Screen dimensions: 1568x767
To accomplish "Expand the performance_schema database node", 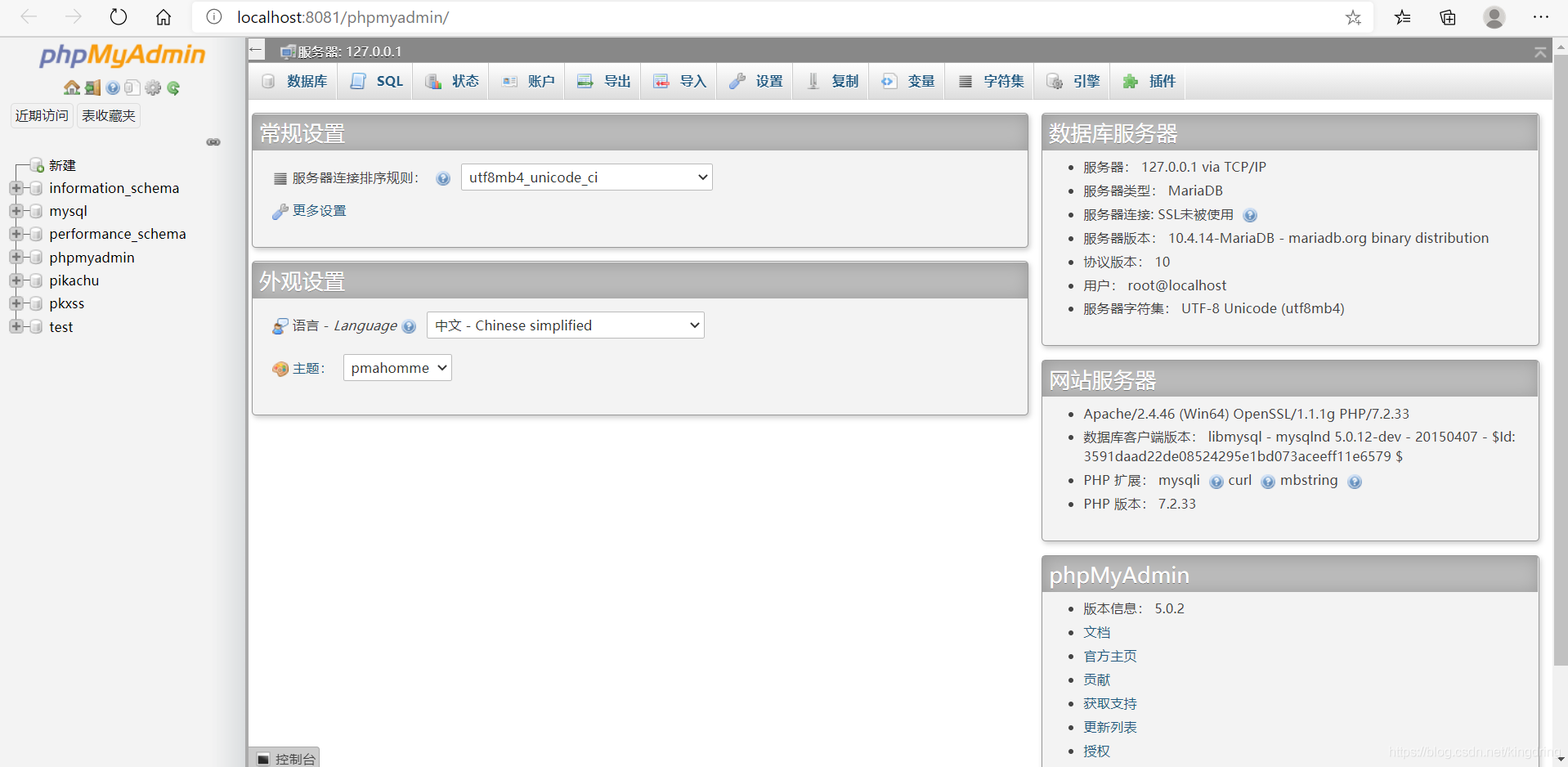I will [x=16, y=234].
